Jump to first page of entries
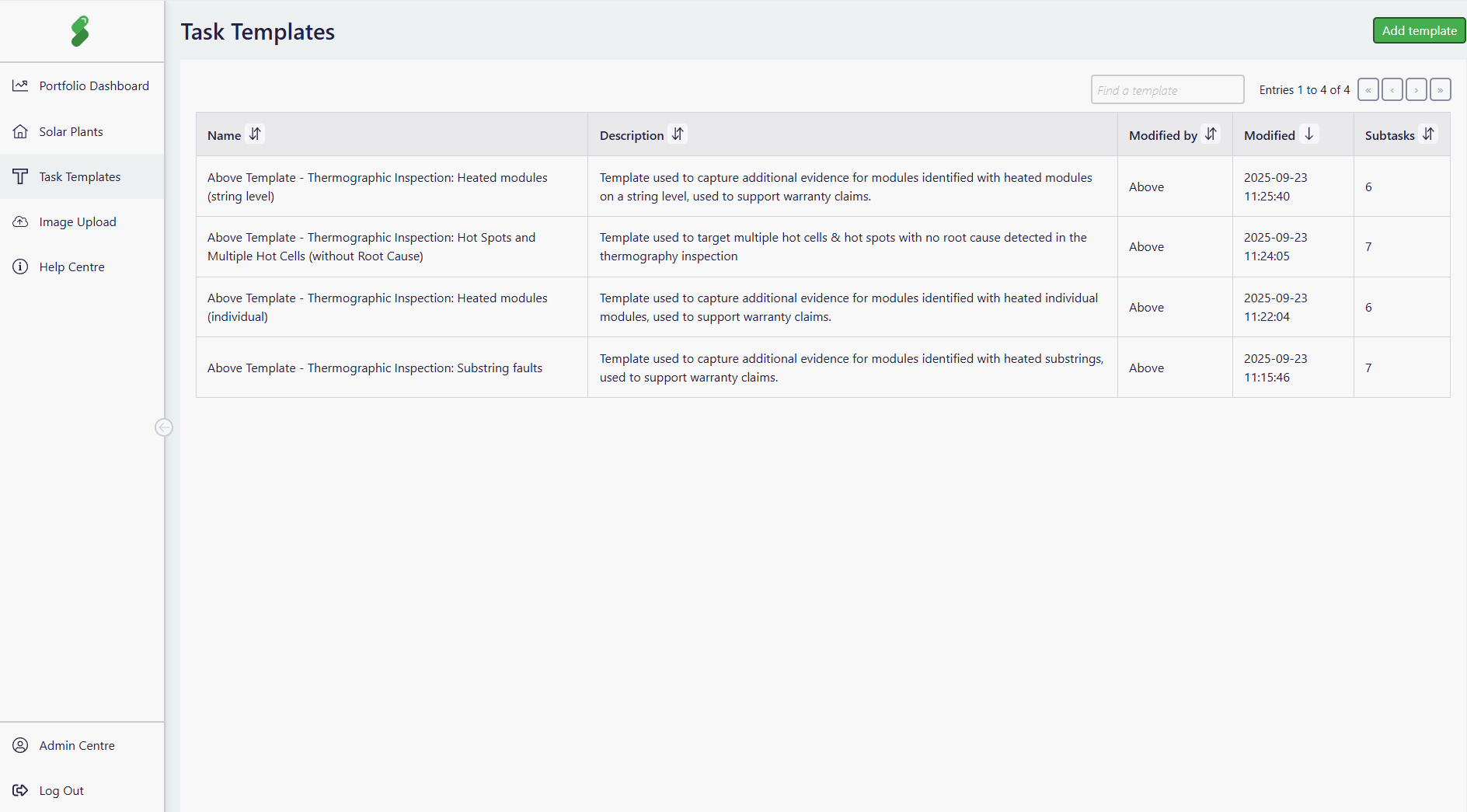The width and height of the screenshot is (1467, 812). tap(1368, 90)
